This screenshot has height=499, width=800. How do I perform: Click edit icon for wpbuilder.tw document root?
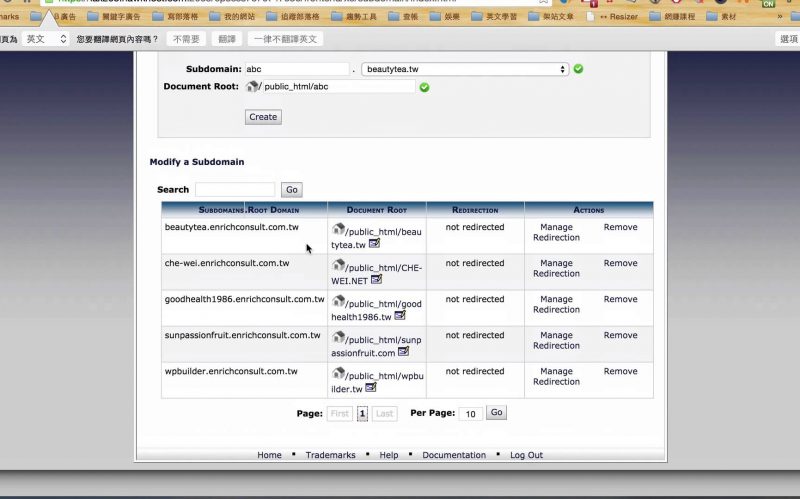371,388
